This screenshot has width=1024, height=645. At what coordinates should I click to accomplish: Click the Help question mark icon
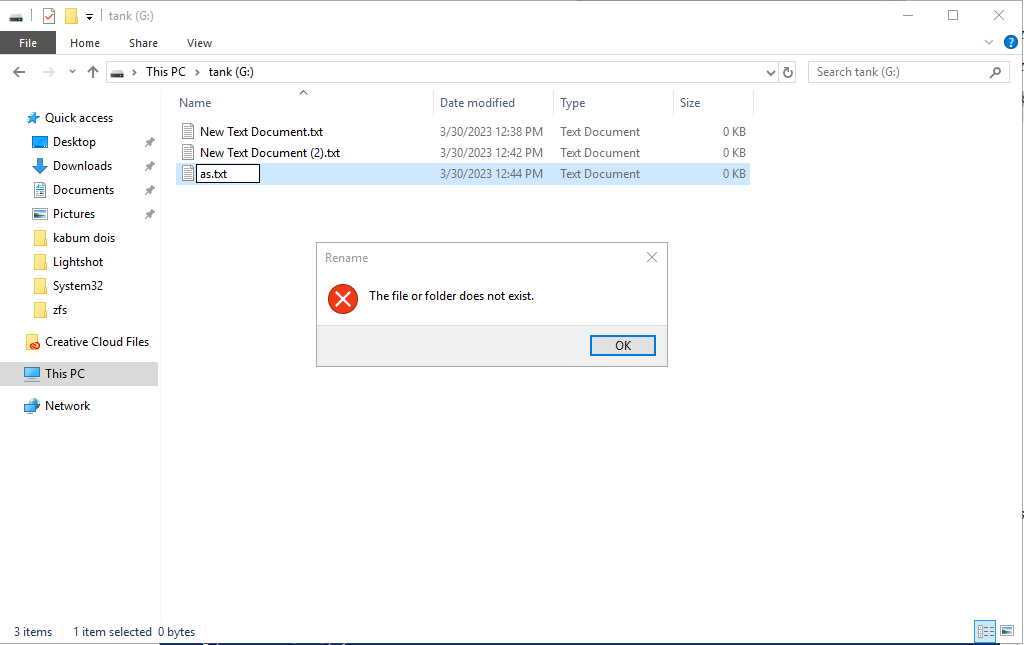point(1010,42)
